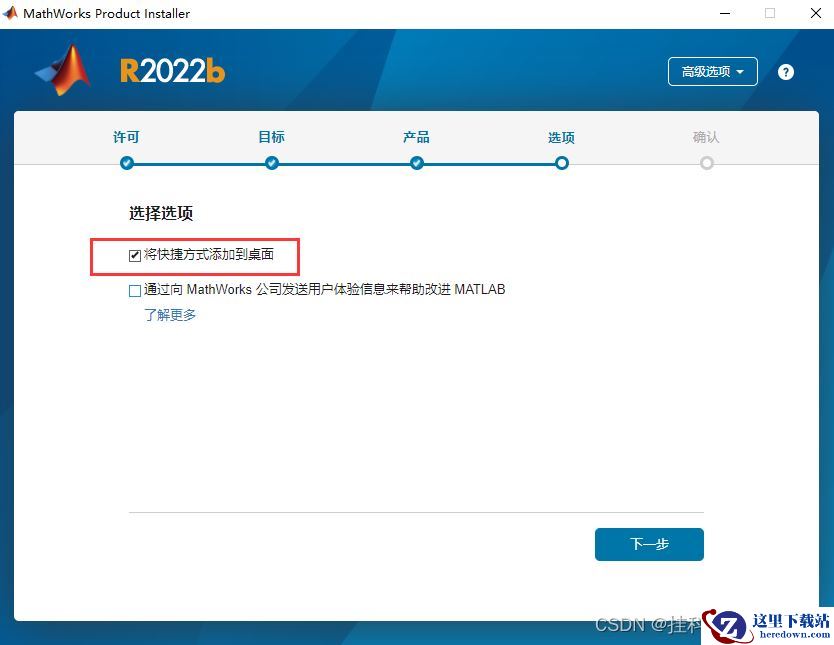Click the pending 确认 step circle
The width and height of the screenshot is (834, 645).
pos(707,163)
